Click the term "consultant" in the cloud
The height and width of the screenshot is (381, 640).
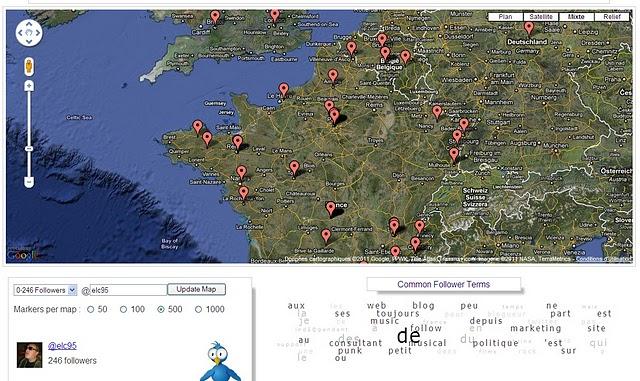click(356, 343)
